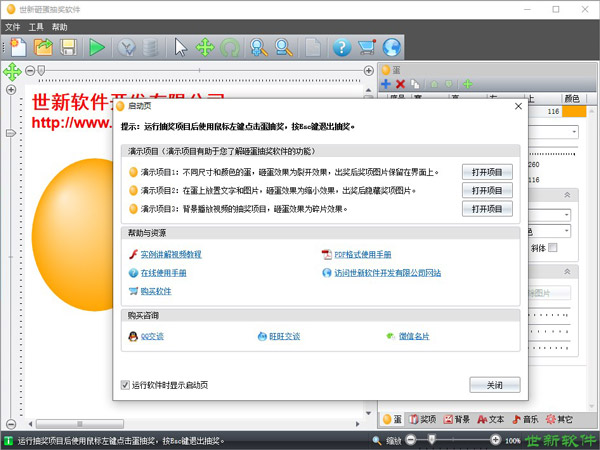Screen dimensions: 600x450
Task: Open the 工具 menu
Action: click(36, 27)
